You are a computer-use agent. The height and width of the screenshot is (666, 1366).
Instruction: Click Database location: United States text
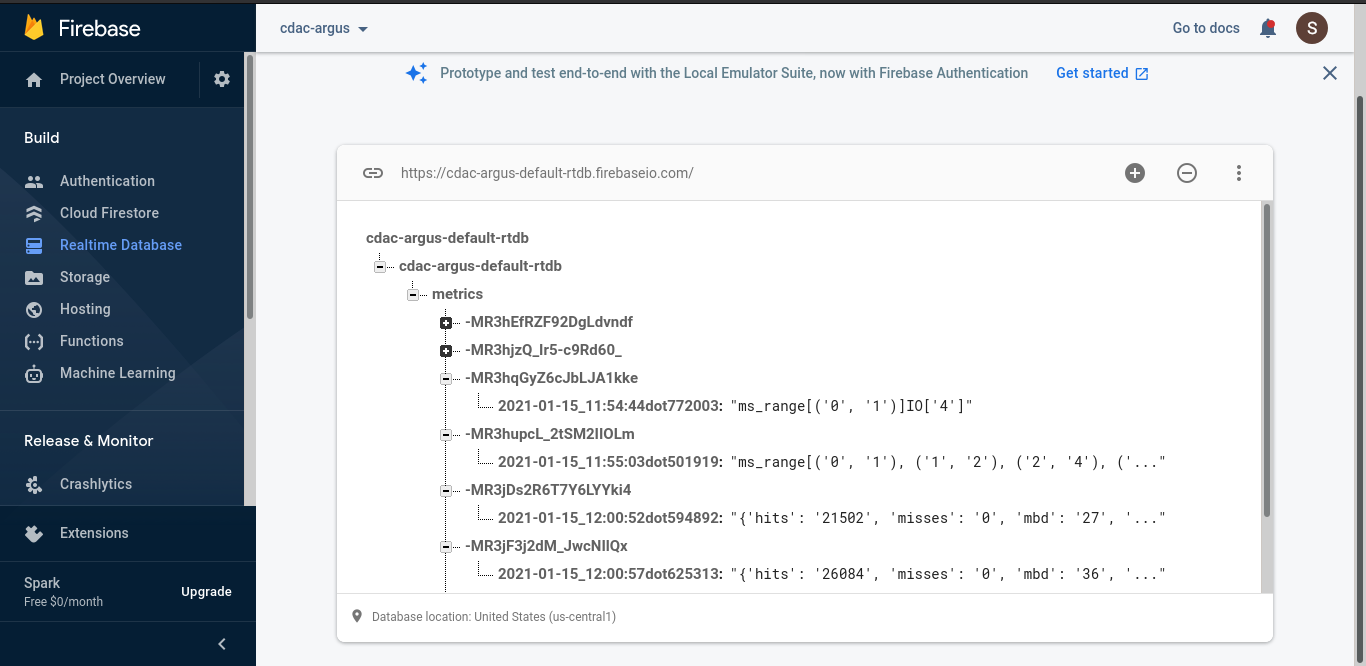point(494,617)
